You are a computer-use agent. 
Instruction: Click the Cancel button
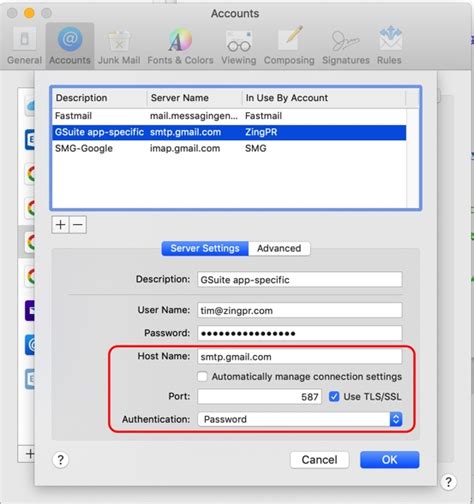click(x=319, y=460)
